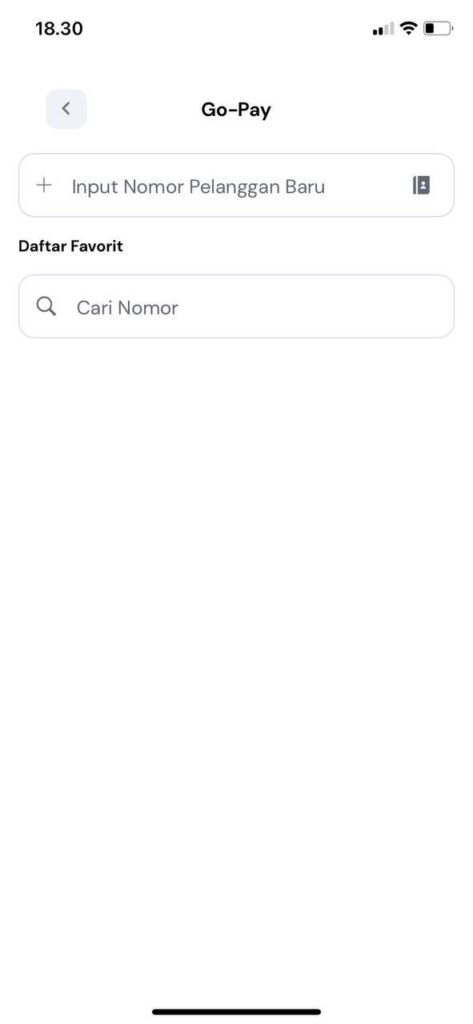Tap empty favorites list area below search

point(236,653)
